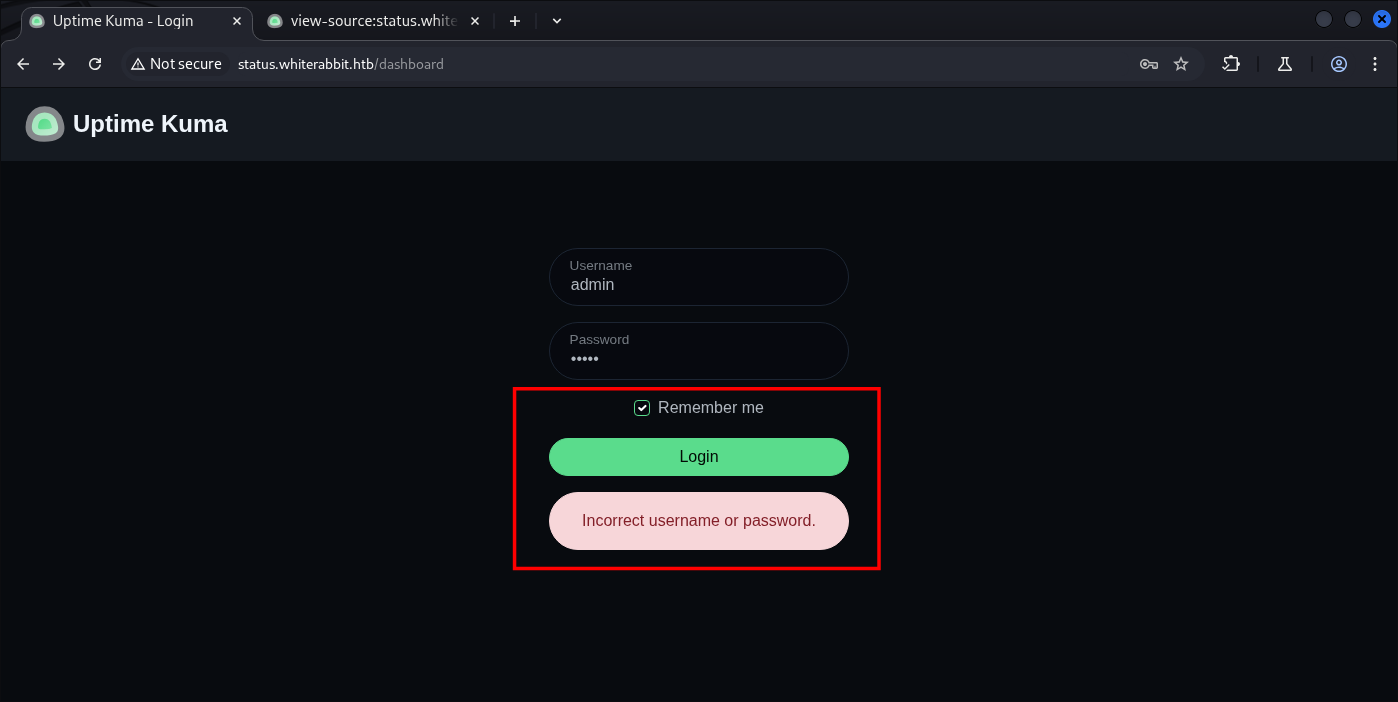Click the Uptime Kuma logo icon
Viewport: 1398px width, 702px height.
pos(45,124)
